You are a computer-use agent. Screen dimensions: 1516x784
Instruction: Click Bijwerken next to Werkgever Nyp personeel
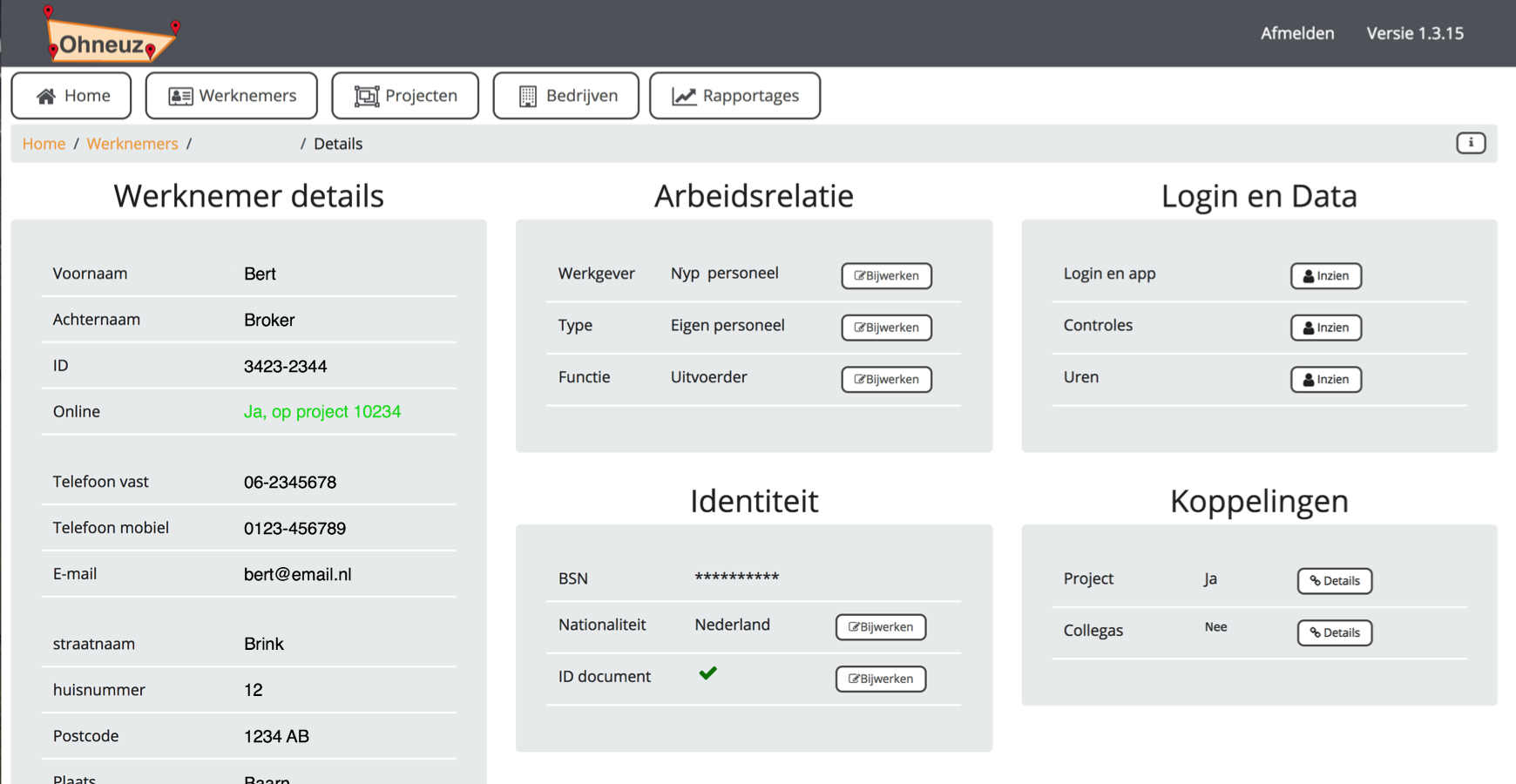pyautogui.click(x=886, y=275)
